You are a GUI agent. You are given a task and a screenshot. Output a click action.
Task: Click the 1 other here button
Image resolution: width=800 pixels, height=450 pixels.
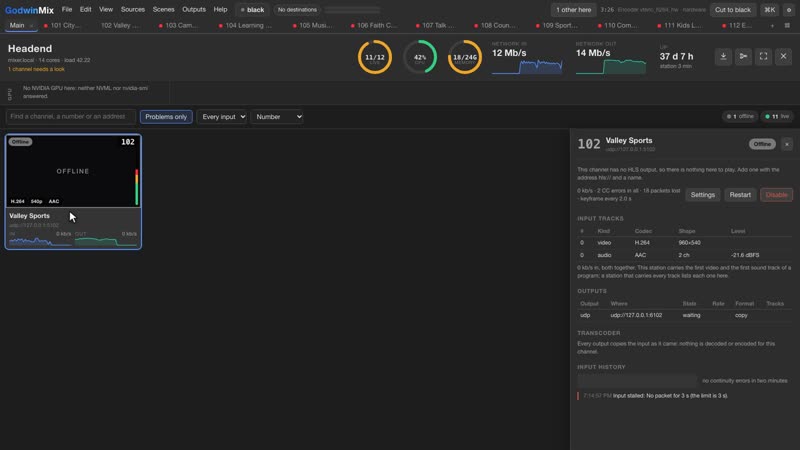pos(573,10)
